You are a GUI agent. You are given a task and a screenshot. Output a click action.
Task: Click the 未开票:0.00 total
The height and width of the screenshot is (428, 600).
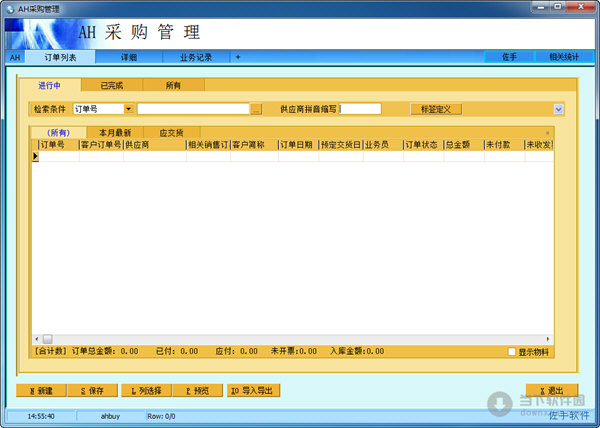coord(294,352)
